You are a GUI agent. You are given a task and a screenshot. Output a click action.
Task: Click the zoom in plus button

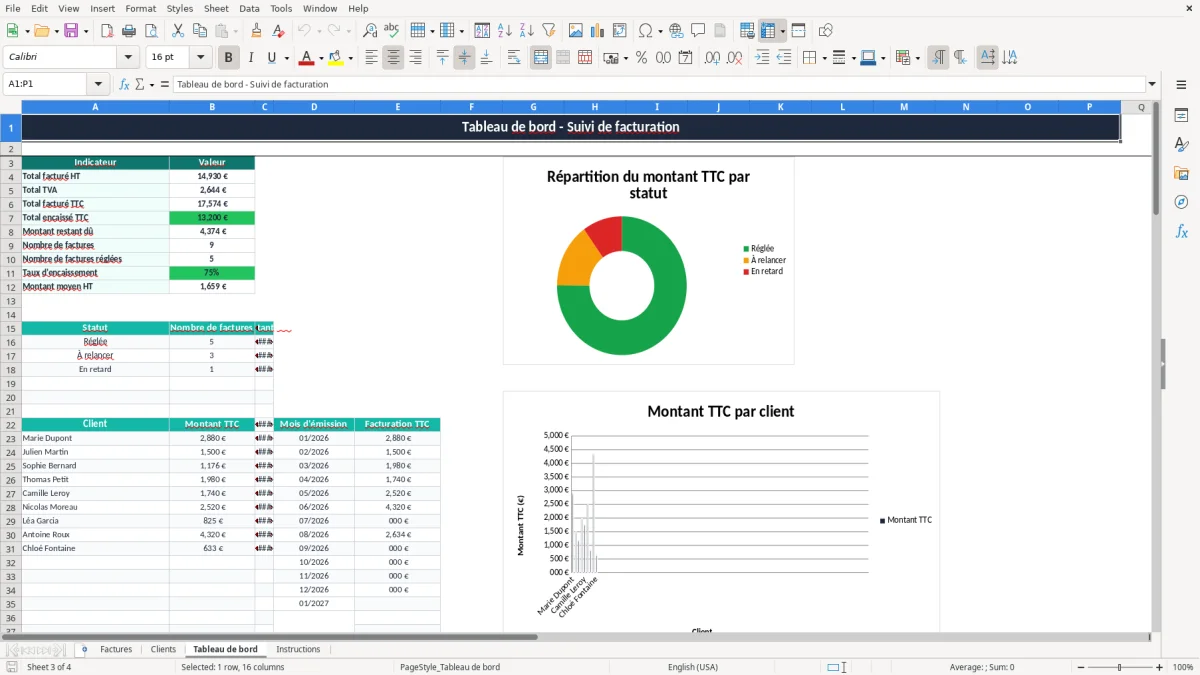pos(1160,667)
